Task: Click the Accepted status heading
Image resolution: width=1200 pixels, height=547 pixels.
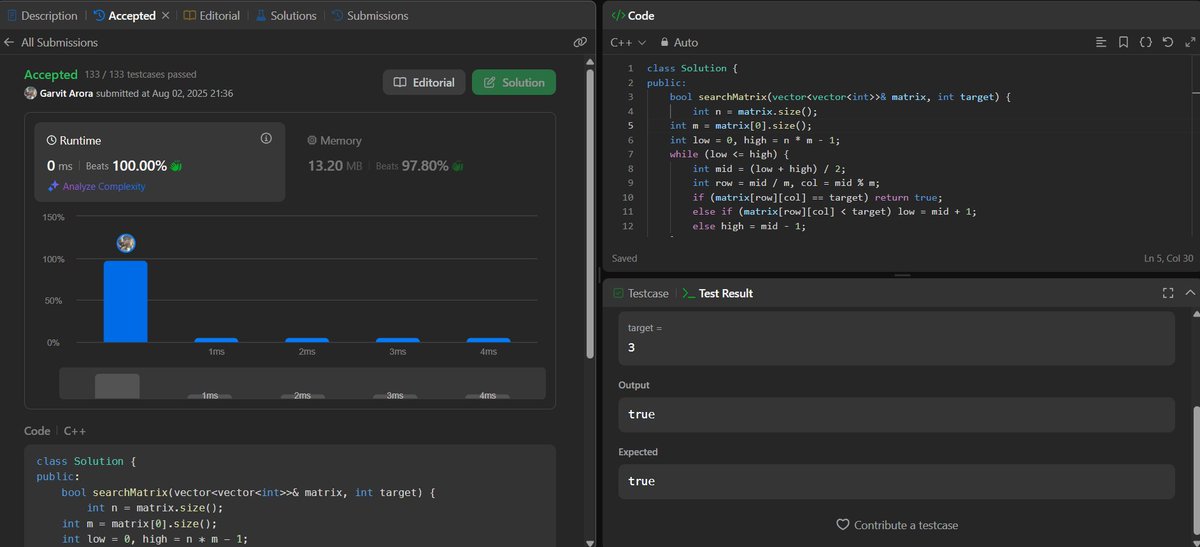Action: [51, 75]
